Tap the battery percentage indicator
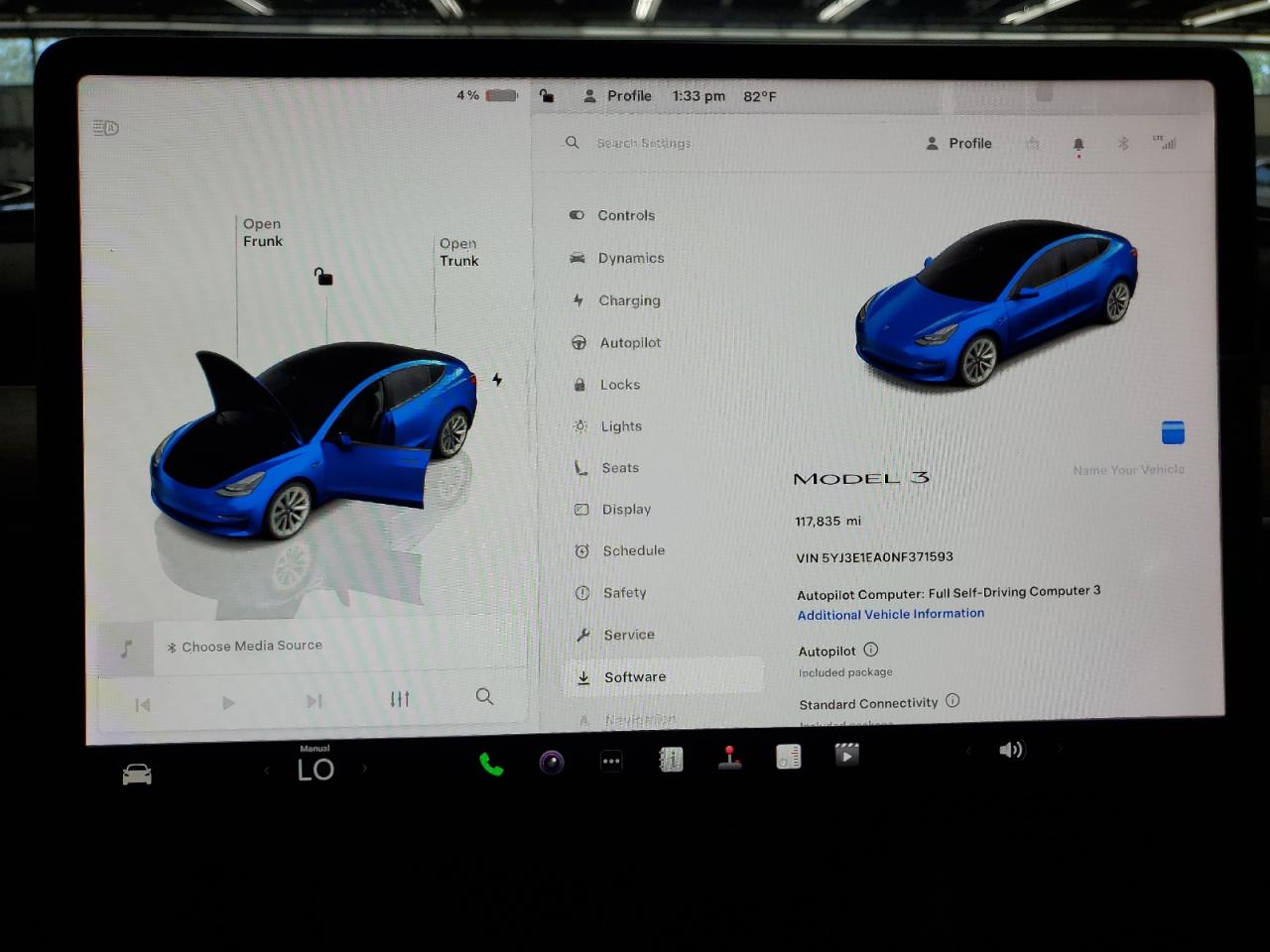1270x952 pixels. (487, 95)
